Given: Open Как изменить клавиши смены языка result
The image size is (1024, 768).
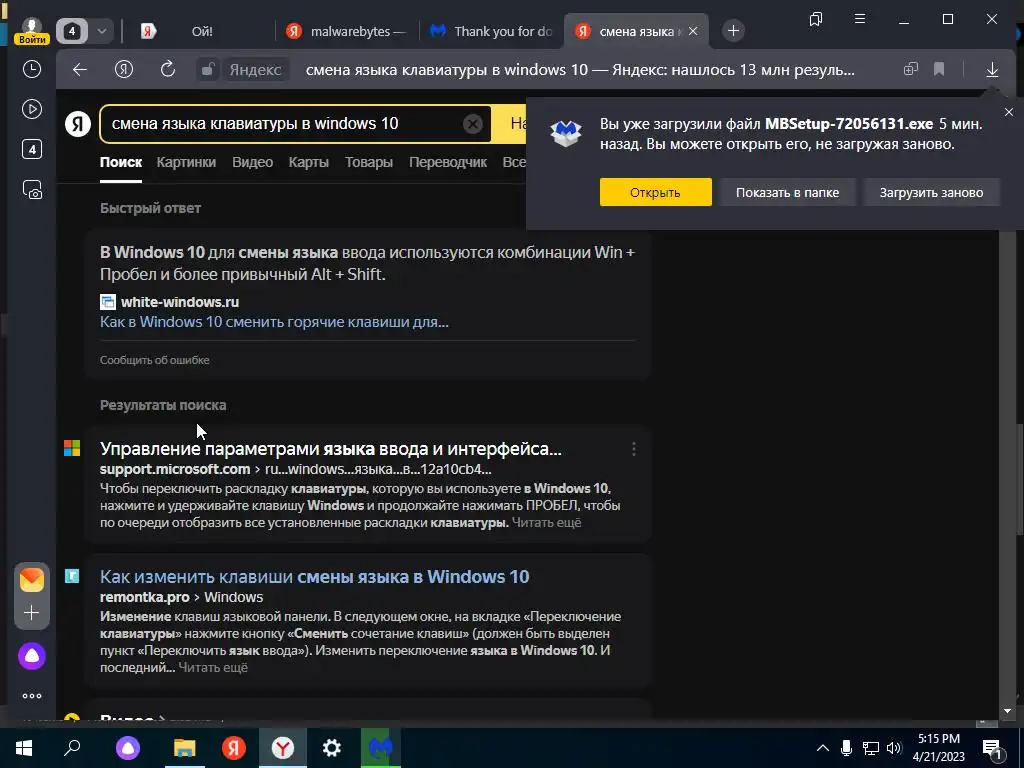Looking at the screenshot, I should pyautogui.click(x=315, y=577).
